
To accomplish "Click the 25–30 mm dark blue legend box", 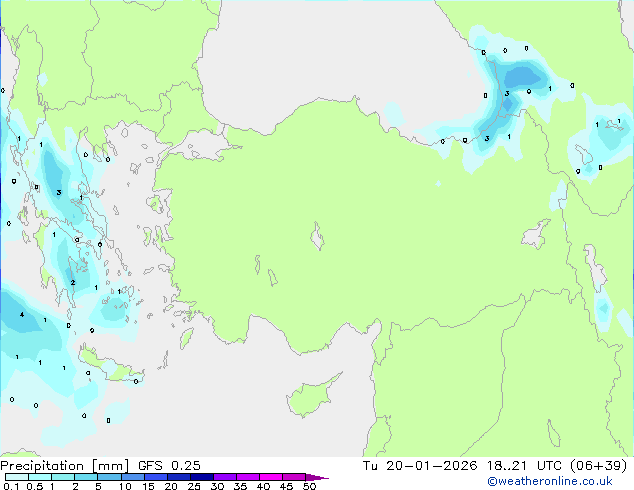I will click(x=201, y=477).
